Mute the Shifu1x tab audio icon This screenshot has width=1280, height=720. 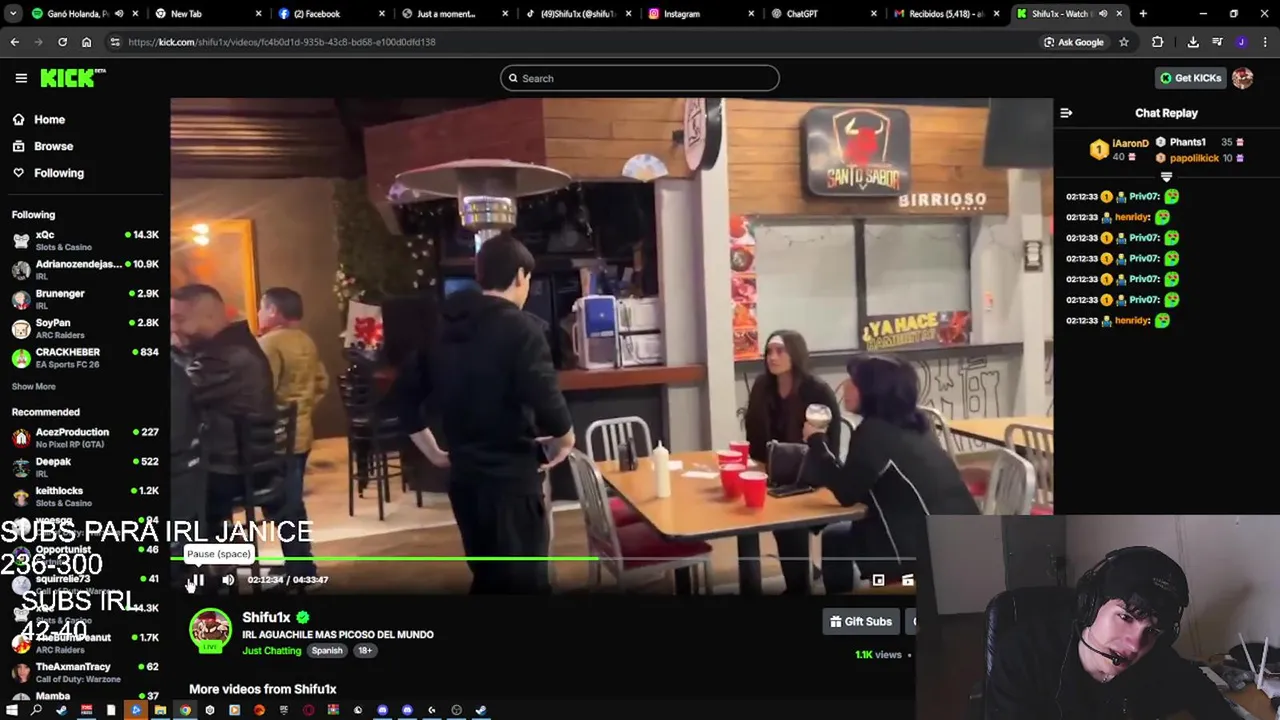click(1103, 14)
